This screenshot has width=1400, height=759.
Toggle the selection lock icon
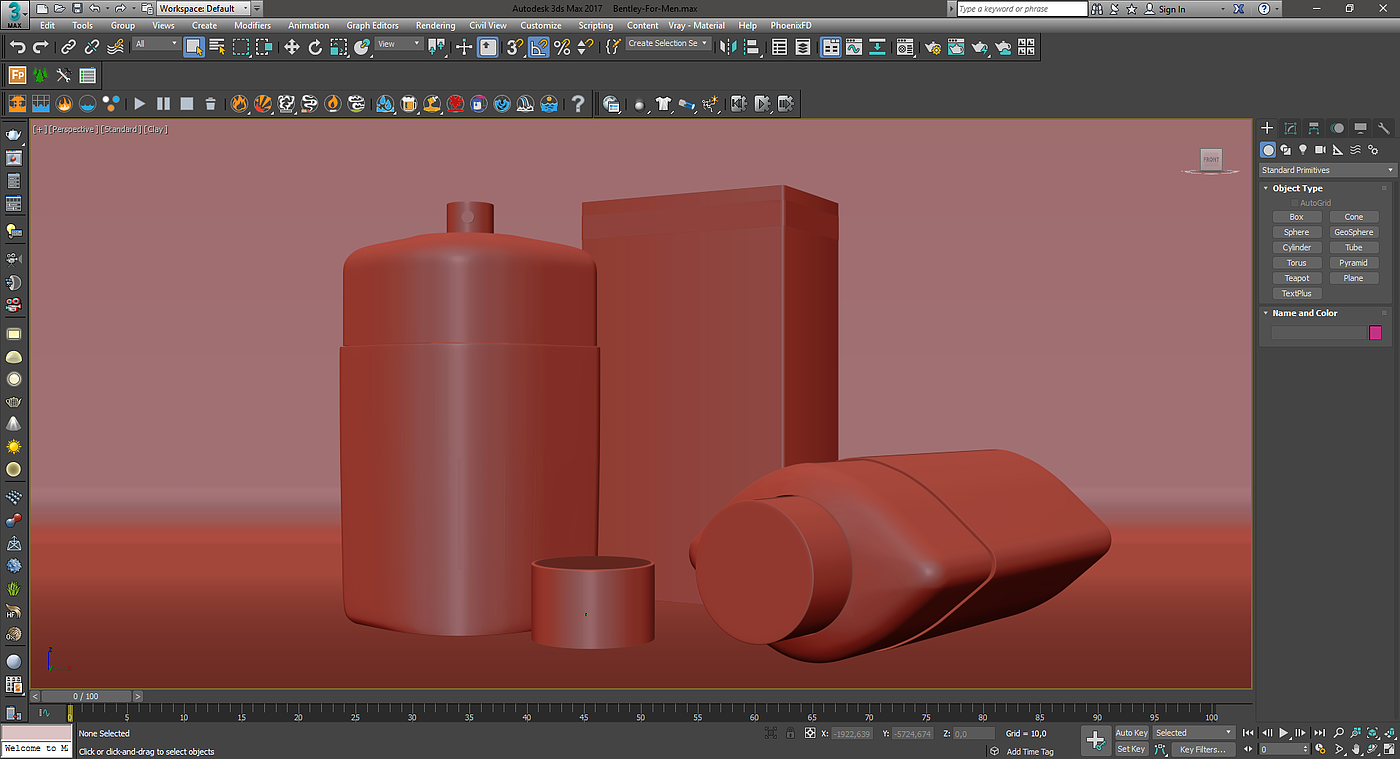click(x=790, y=734)
